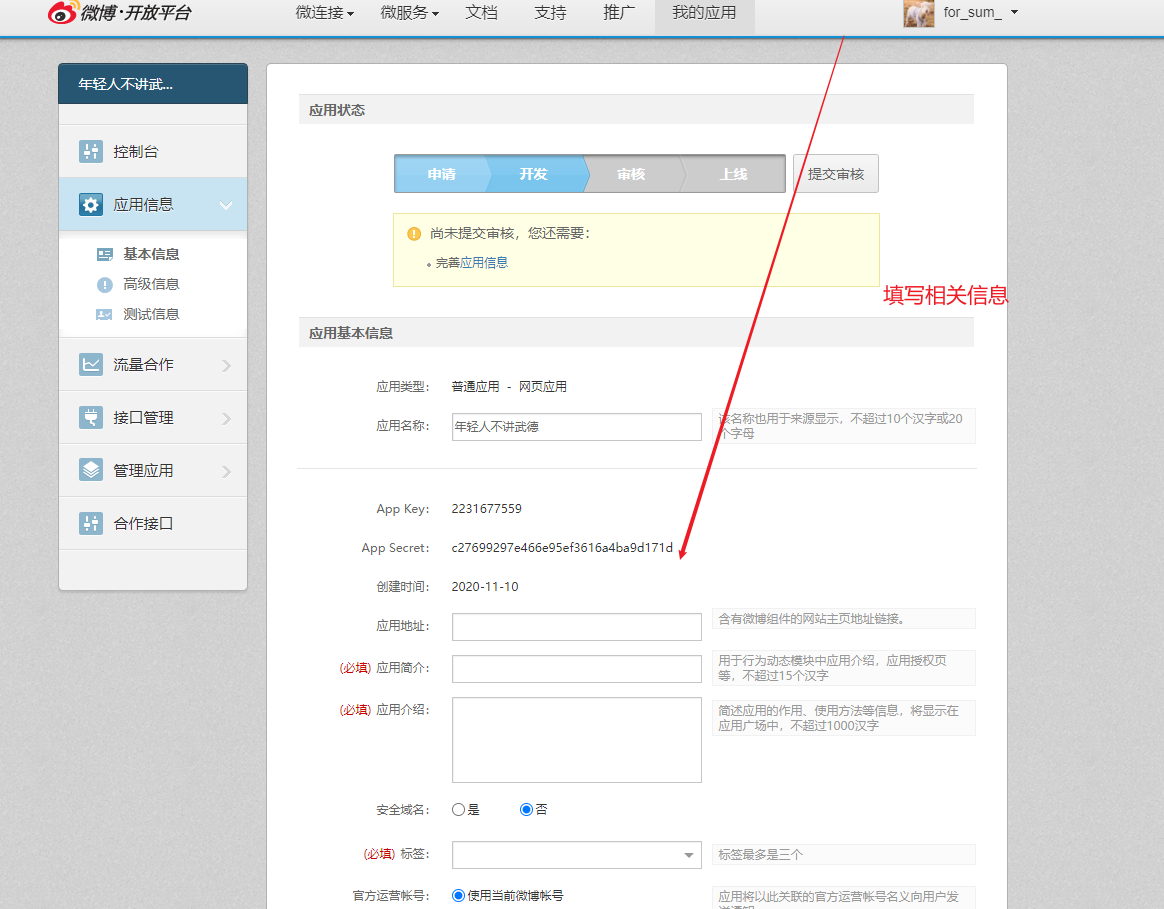This screenshot has width=1164, height=909.
Task: Click 高级信息 exclamation icon
Action: point(105,284)
